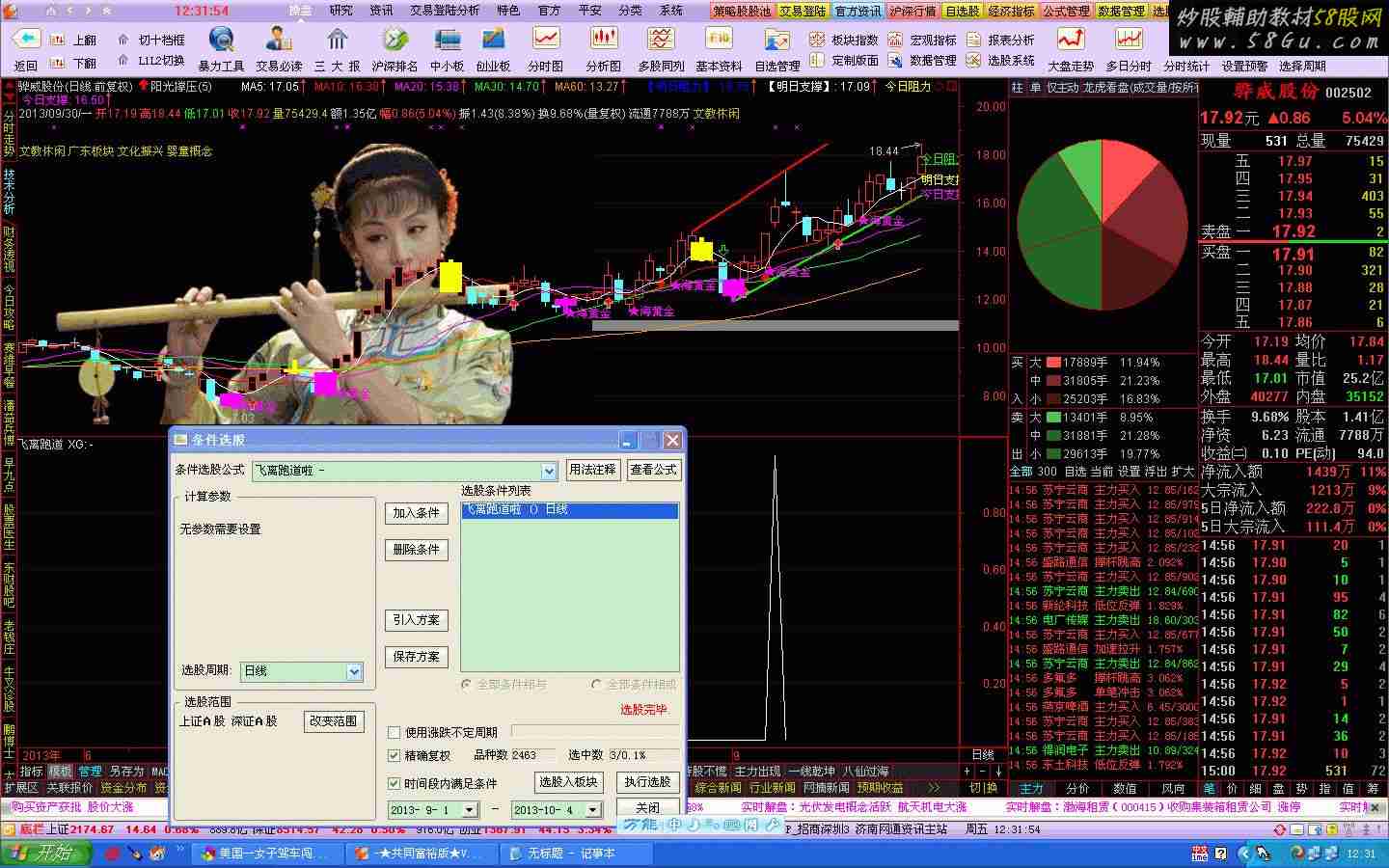Click the 加入条件 button
Viewport: 1389px width, 868px height.
pyautogui.click(x=417, y=513)
